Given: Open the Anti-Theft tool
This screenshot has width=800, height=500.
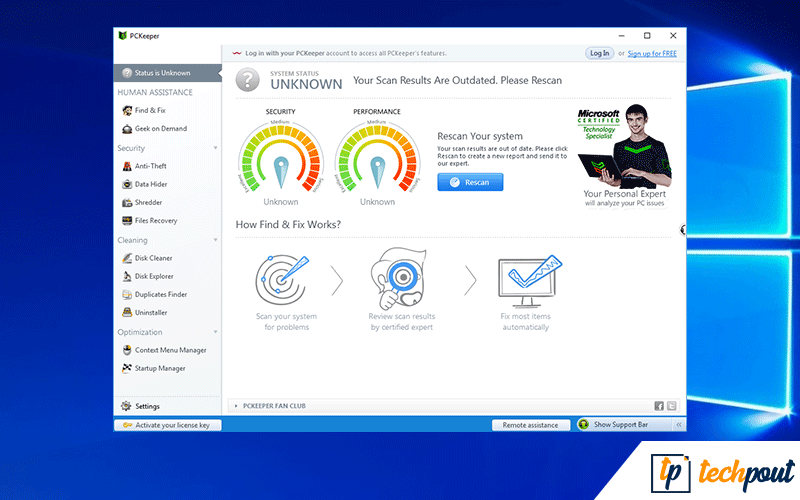Looking at the screenshot, I should (x=150, y=166).
